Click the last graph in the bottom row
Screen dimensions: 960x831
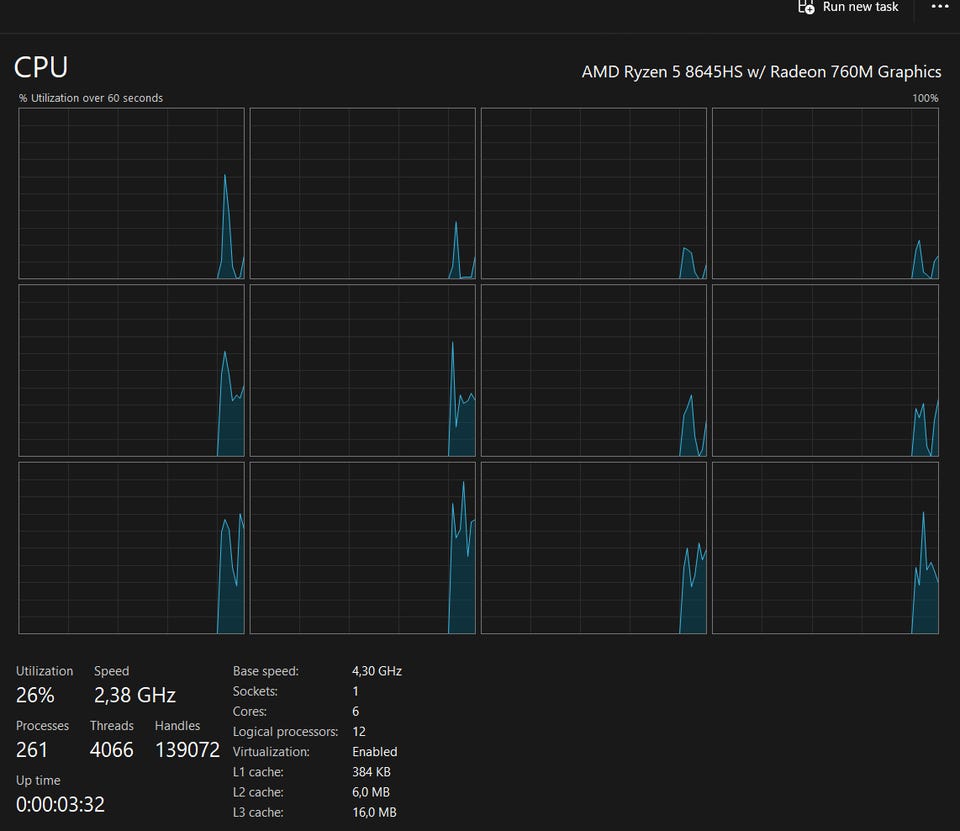pos(825,547)
